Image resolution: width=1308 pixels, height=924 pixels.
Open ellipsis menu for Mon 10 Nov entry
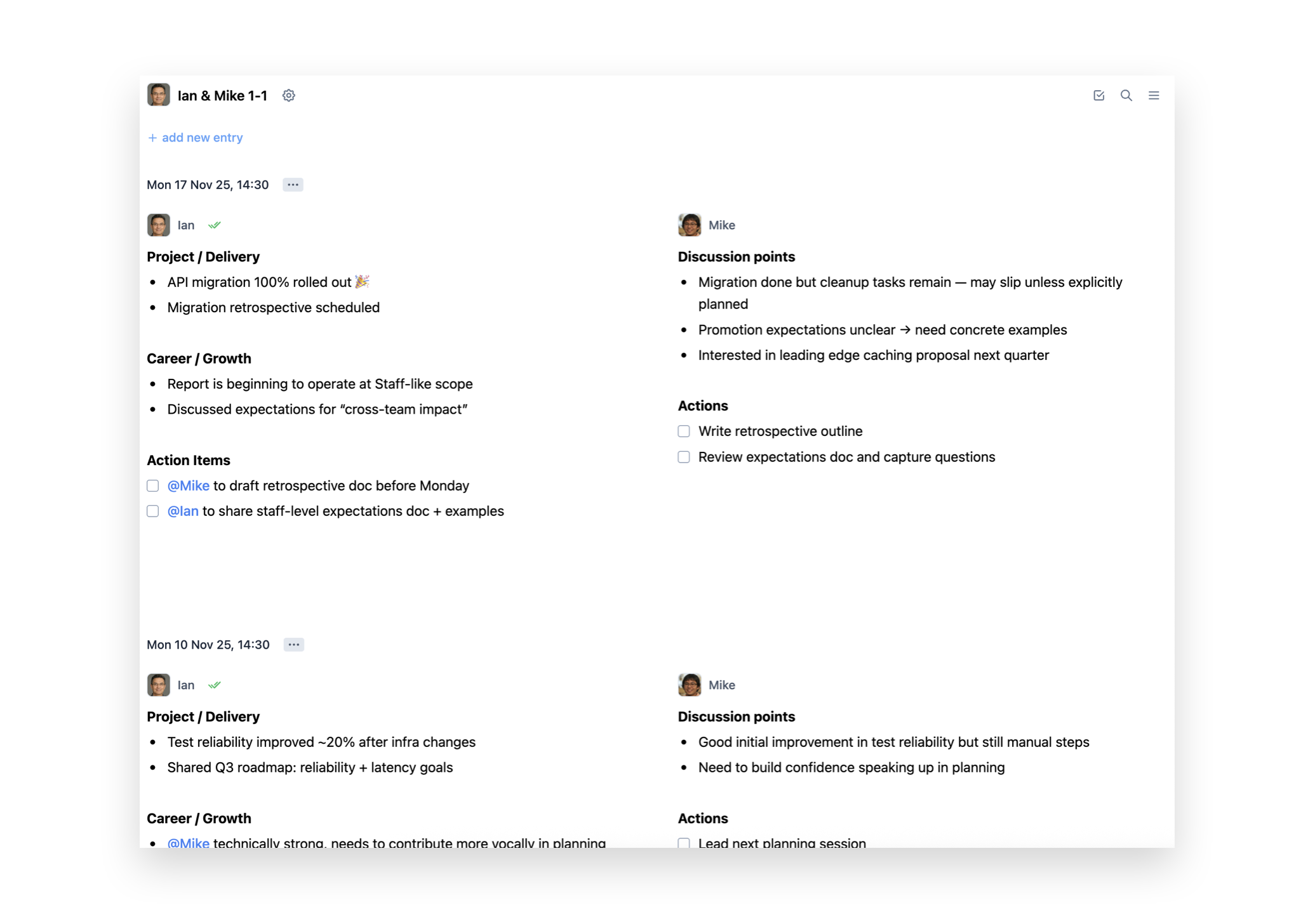(293, 645)
